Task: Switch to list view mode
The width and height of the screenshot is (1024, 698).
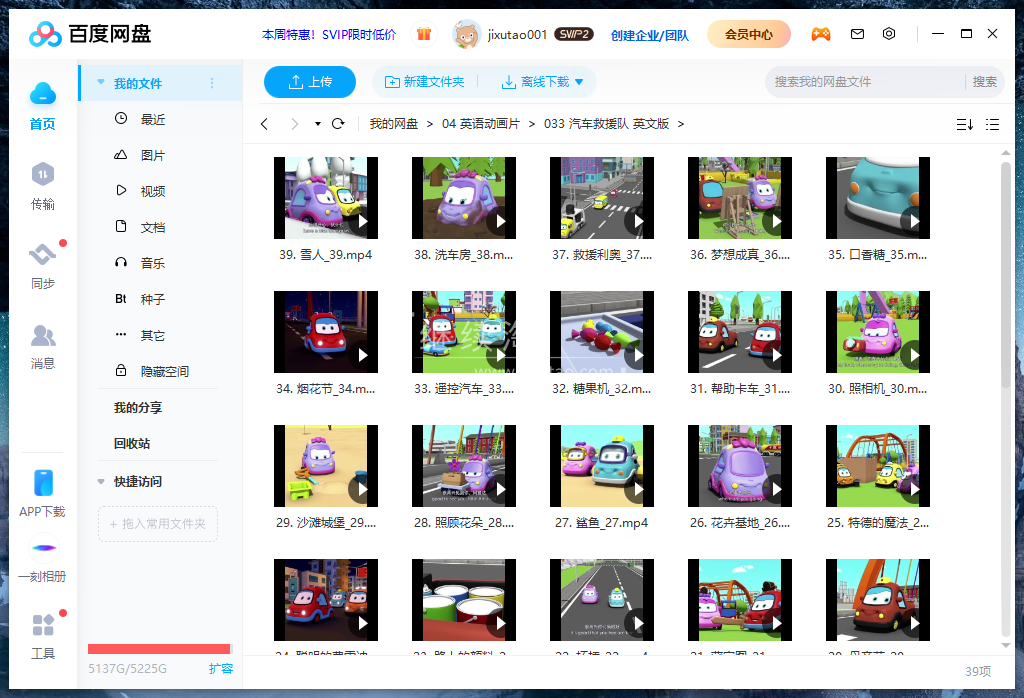Action: [993, 124]
